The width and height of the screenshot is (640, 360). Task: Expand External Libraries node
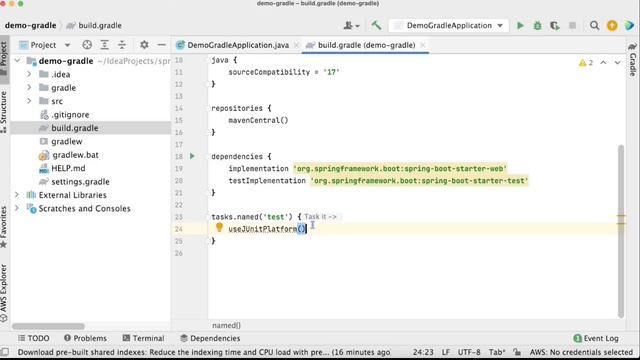[x=17, y=195]
